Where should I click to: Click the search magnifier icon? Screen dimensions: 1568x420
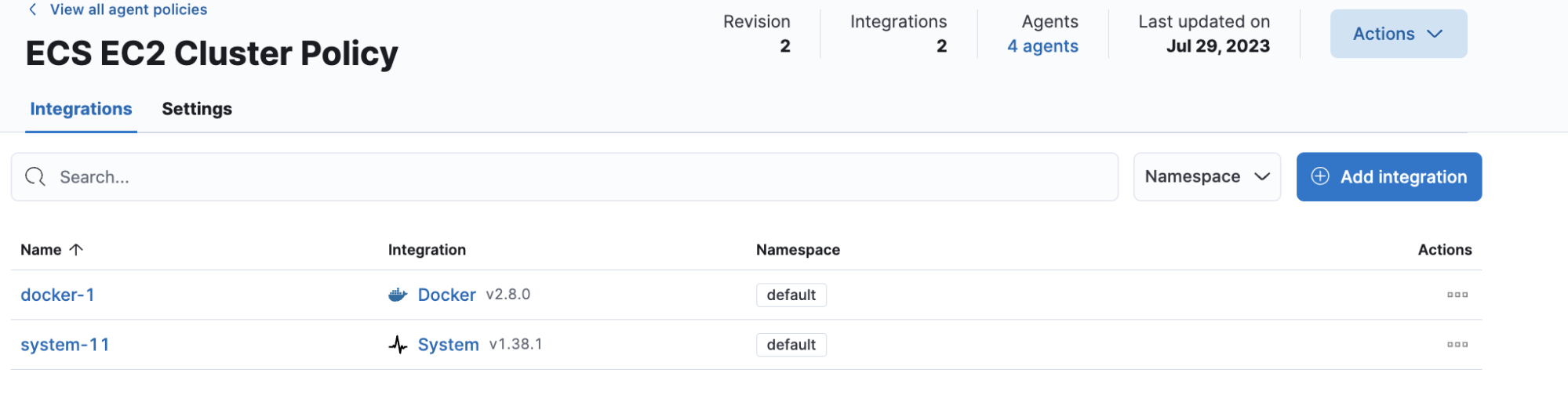[x=35, y=177]
